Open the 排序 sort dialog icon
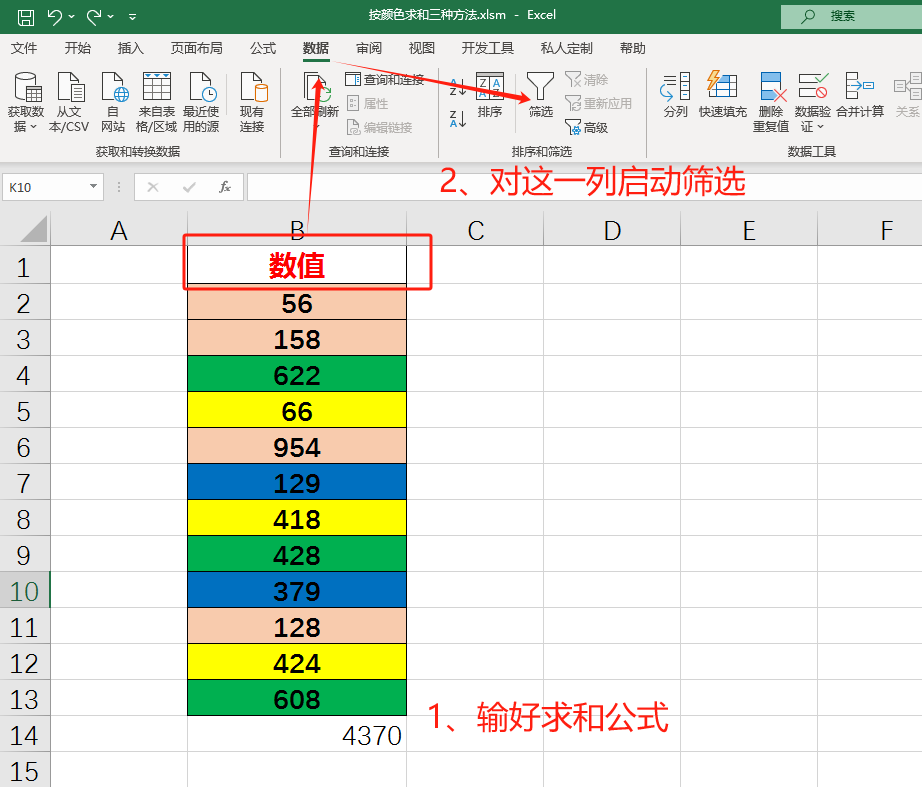 click(490, 95)
